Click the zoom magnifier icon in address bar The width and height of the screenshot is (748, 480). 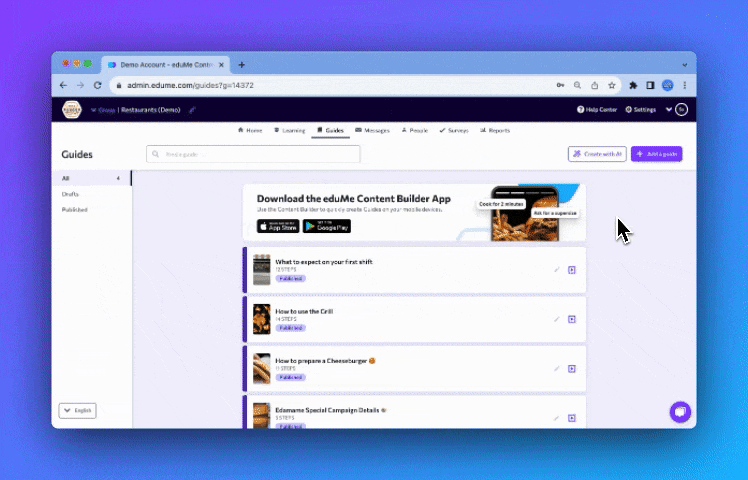coord(577,85)
